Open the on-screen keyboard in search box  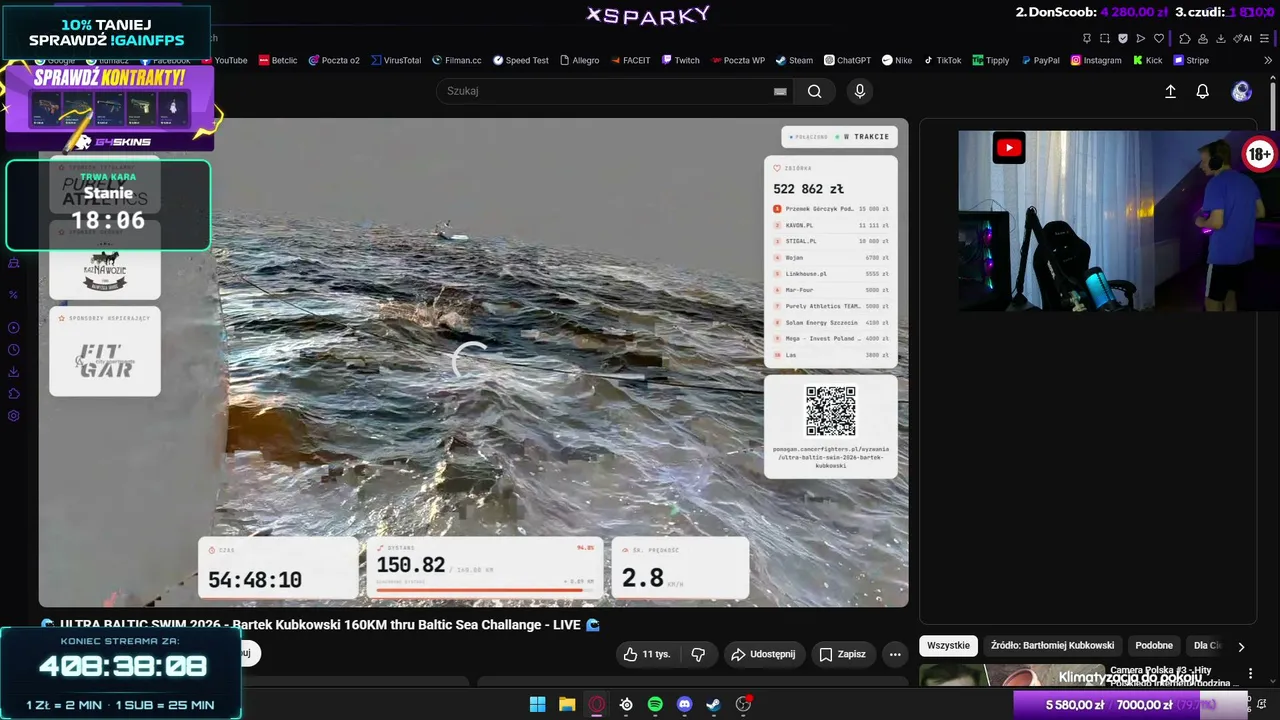(780, 91)
